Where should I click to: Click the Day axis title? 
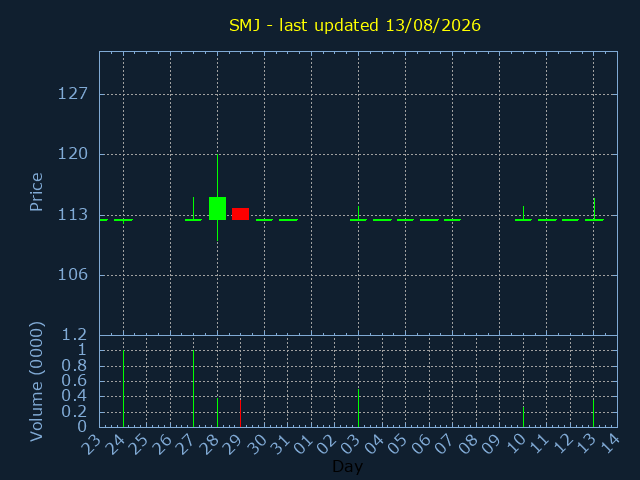(x=347, y=466)
